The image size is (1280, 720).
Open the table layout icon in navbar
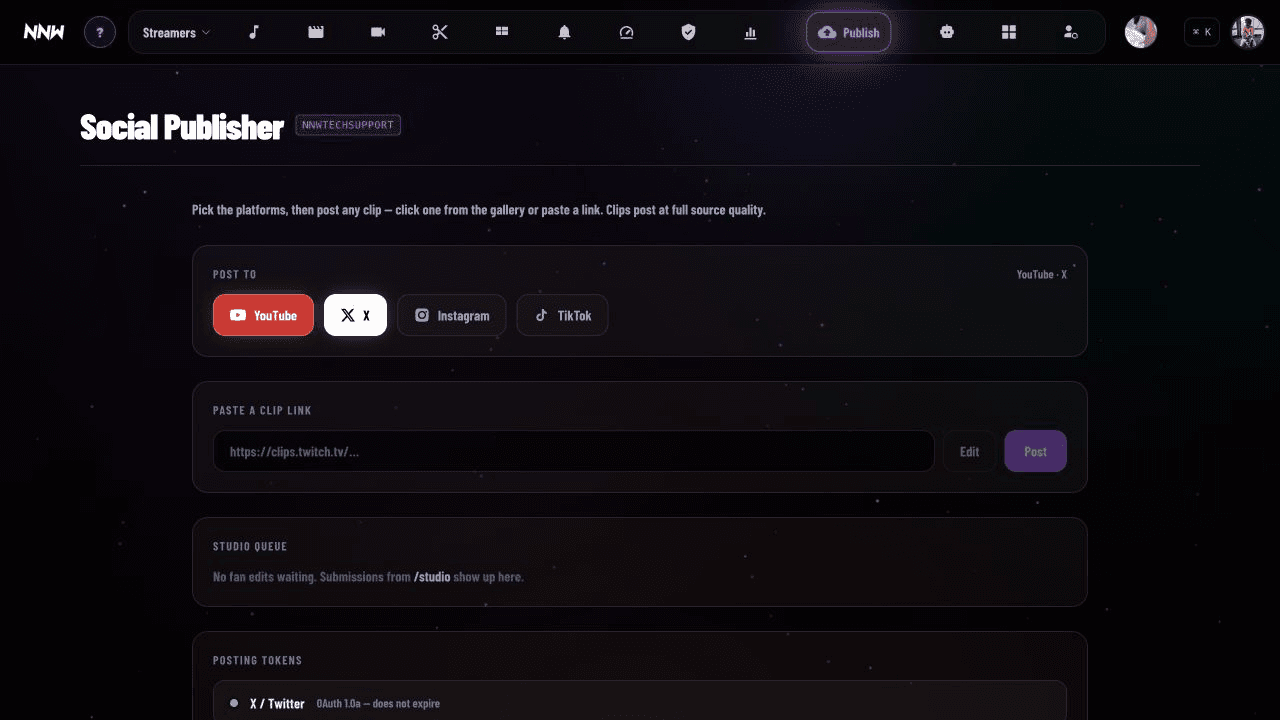[502, 33]
